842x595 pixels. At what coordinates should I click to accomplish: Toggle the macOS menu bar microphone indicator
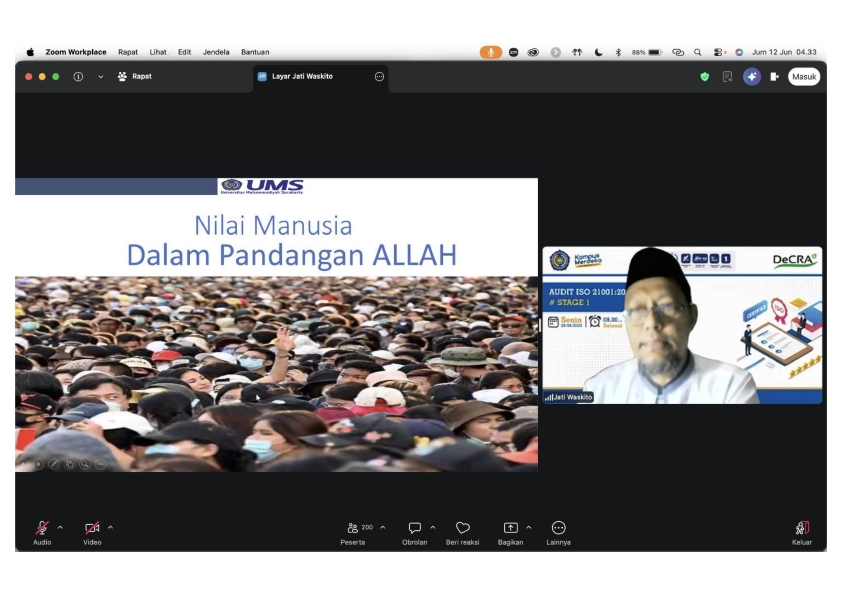[490, 52]
